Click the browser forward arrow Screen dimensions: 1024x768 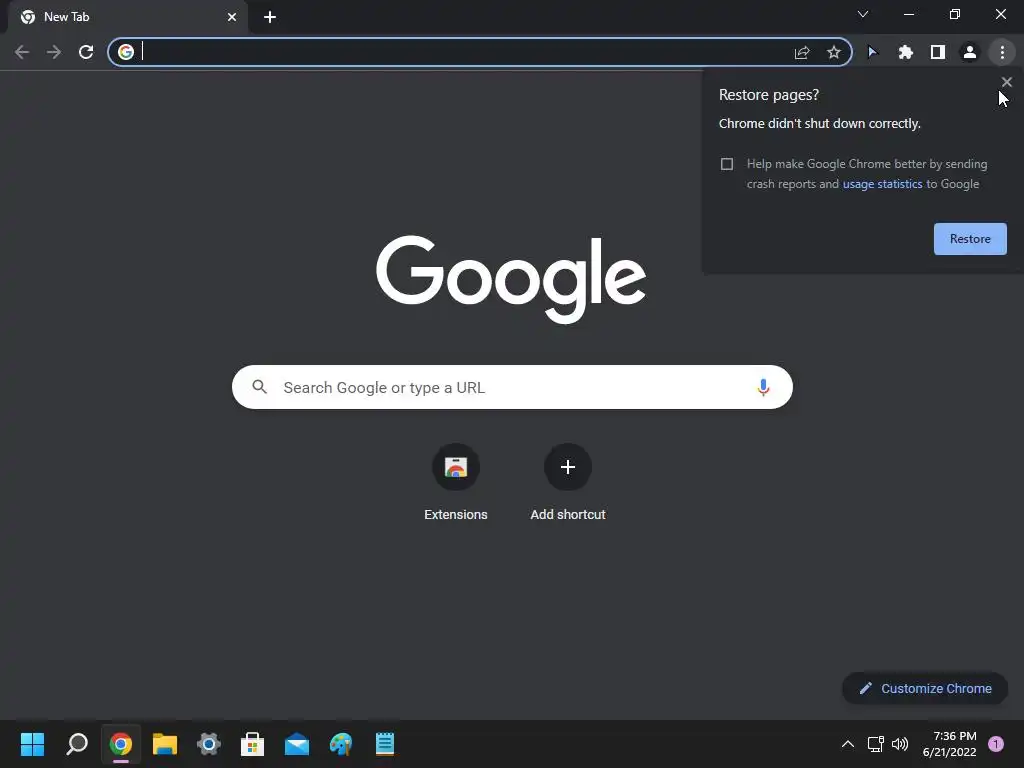click(54, 52)
